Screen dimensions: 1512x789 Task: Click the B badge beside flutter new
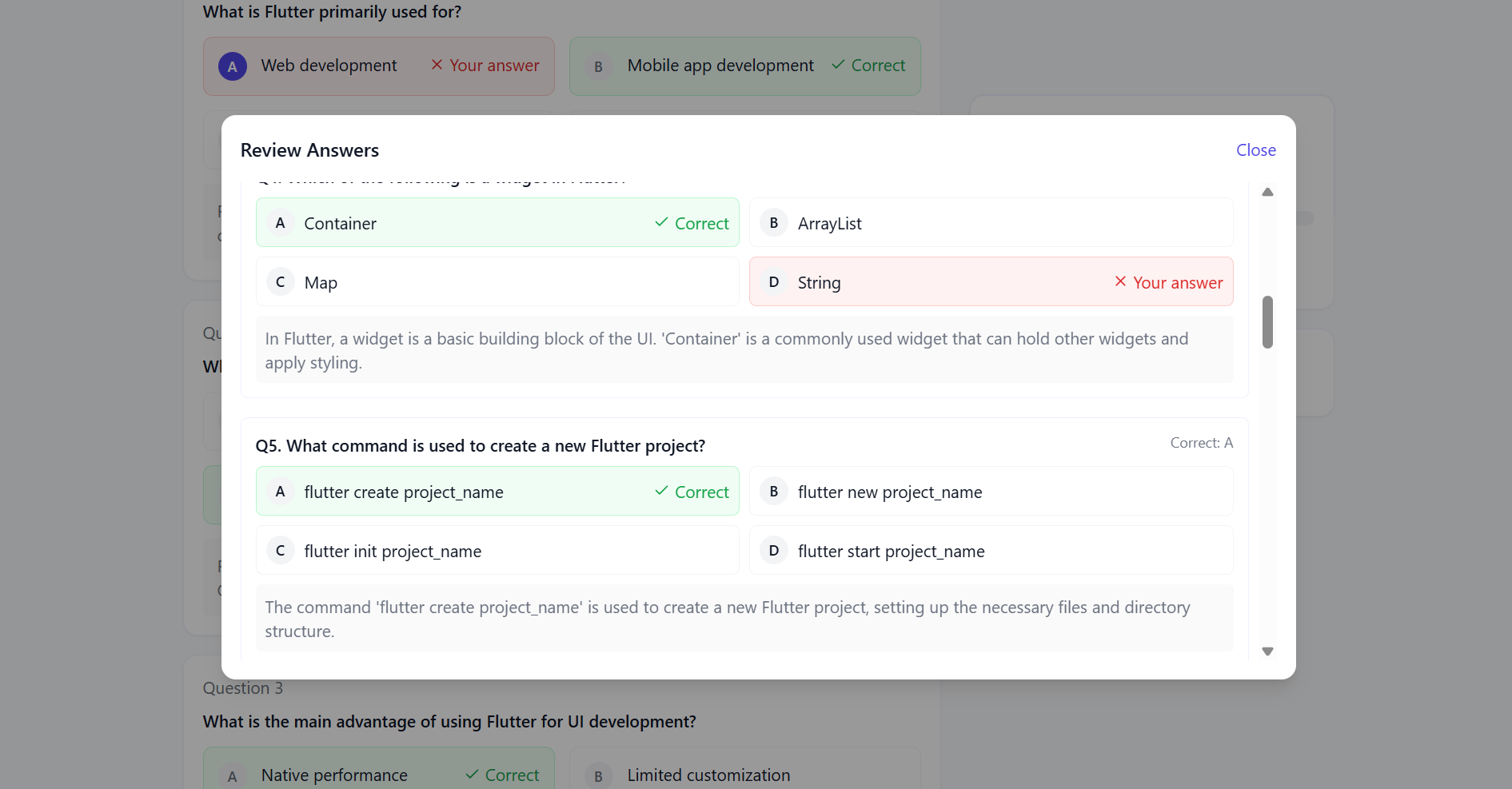[x=773, y=492]
